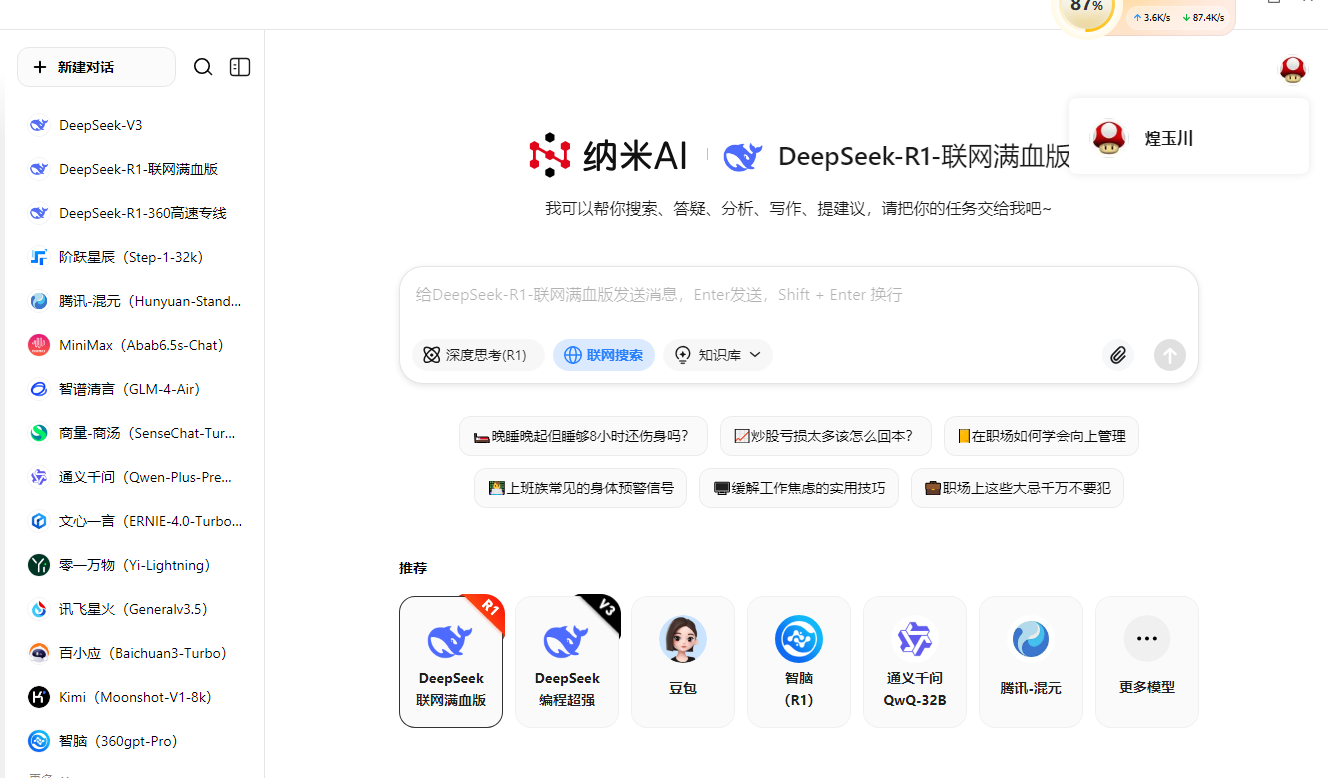Click user name 煌玉川 in popup
1328x778 pixels.
[x=1169, y=138]
